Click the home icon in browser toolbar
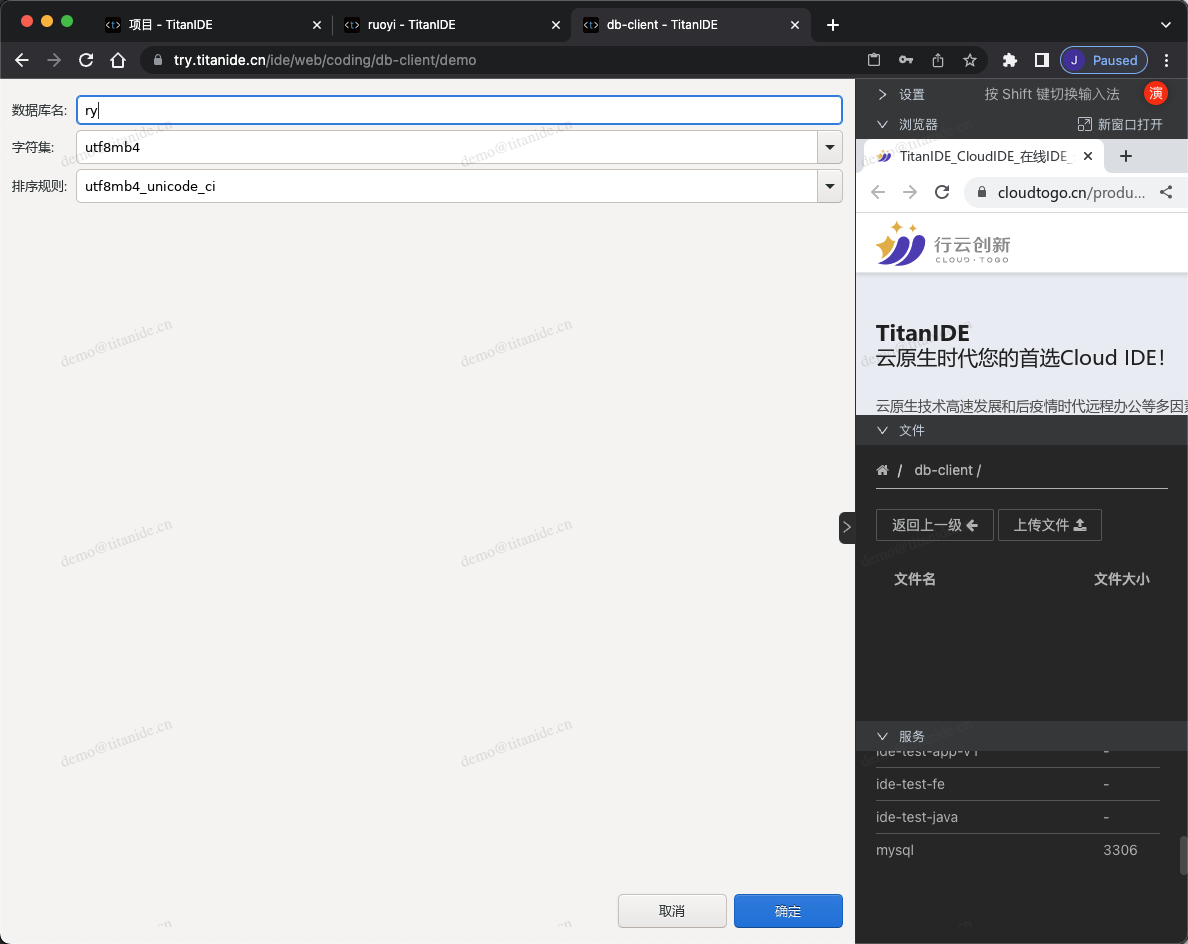The height and width of the screenshot is (944, 1188). [118, 60]
